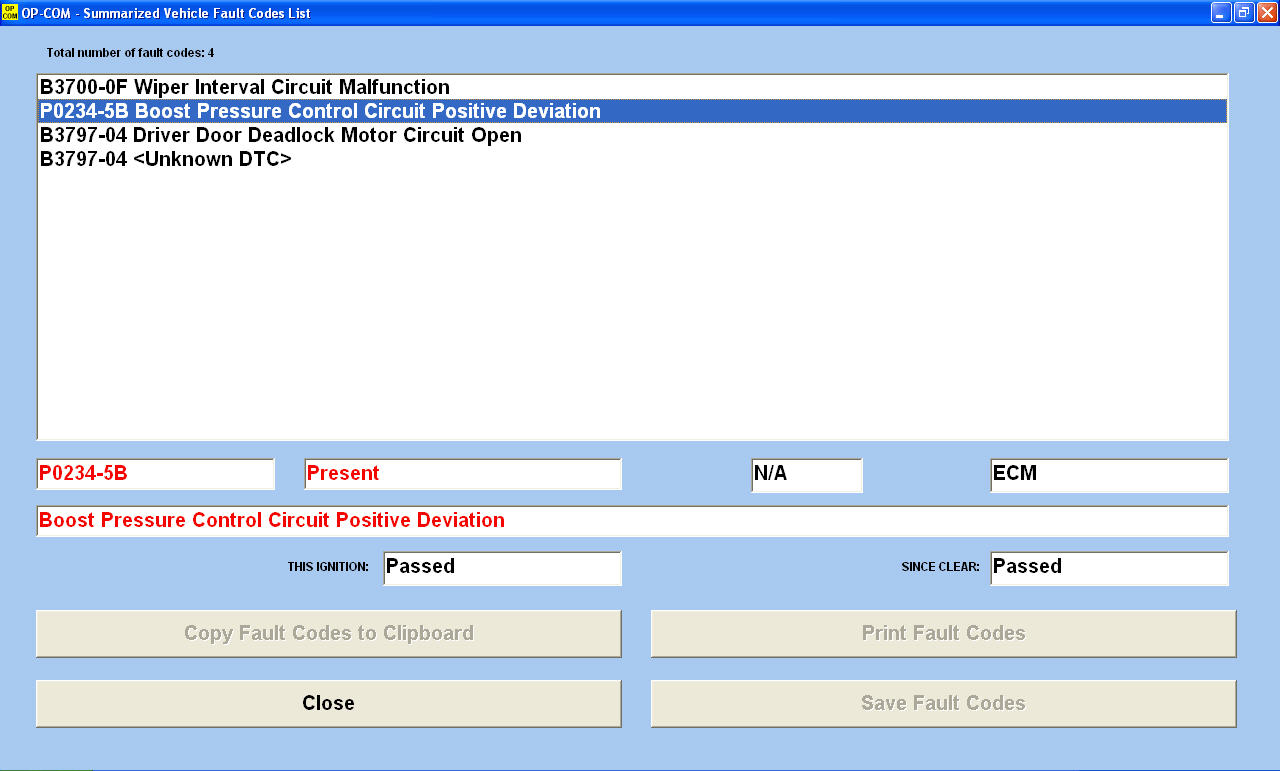Close the window using the red X

tap(1267, 13)
